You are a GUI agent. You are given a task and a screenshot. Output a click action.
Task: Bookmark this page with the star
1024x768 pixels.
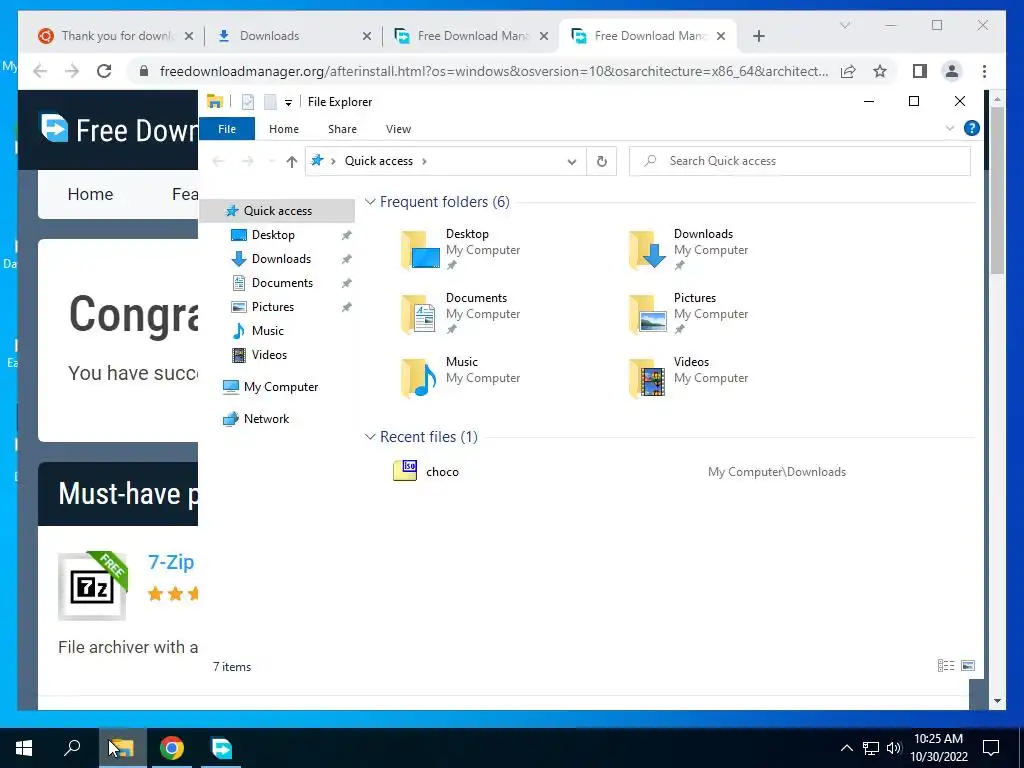[x=880, y=71]
